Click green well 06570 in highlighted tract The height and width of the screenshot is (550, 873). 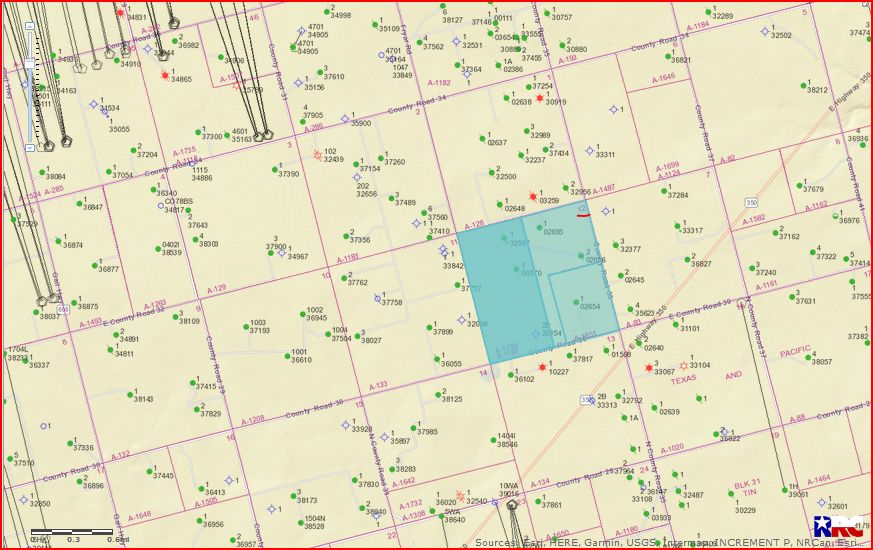pos(516,269)
